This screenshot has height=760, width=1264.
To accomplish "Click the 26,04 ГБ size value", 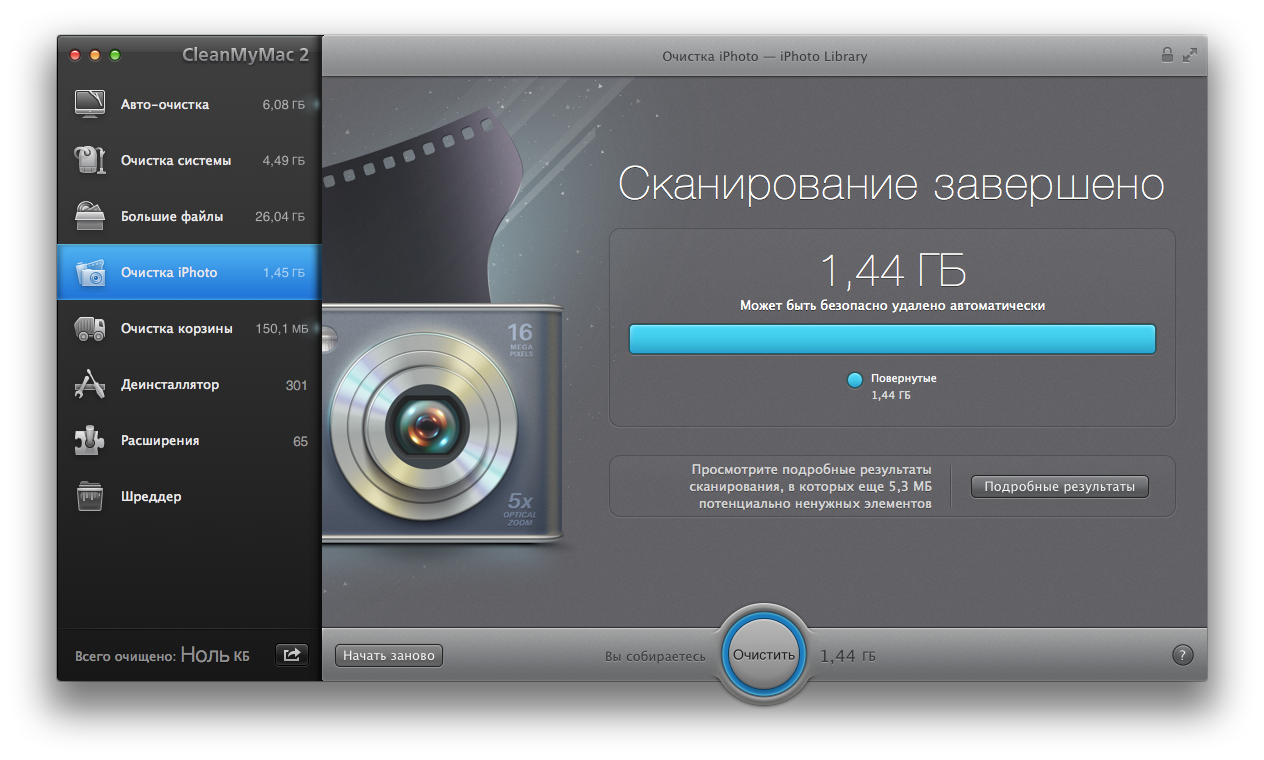I will pos(280,216).
